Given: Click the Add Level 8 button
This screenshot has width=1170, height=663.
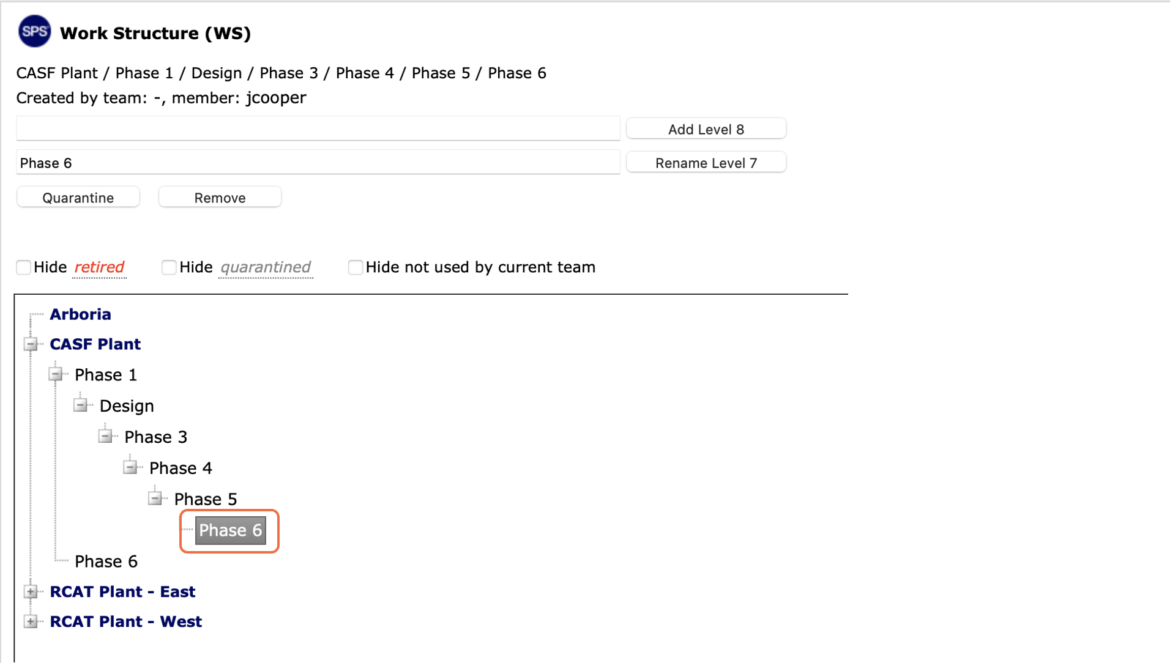Looking at the screenshot, I should click(706, 129).
